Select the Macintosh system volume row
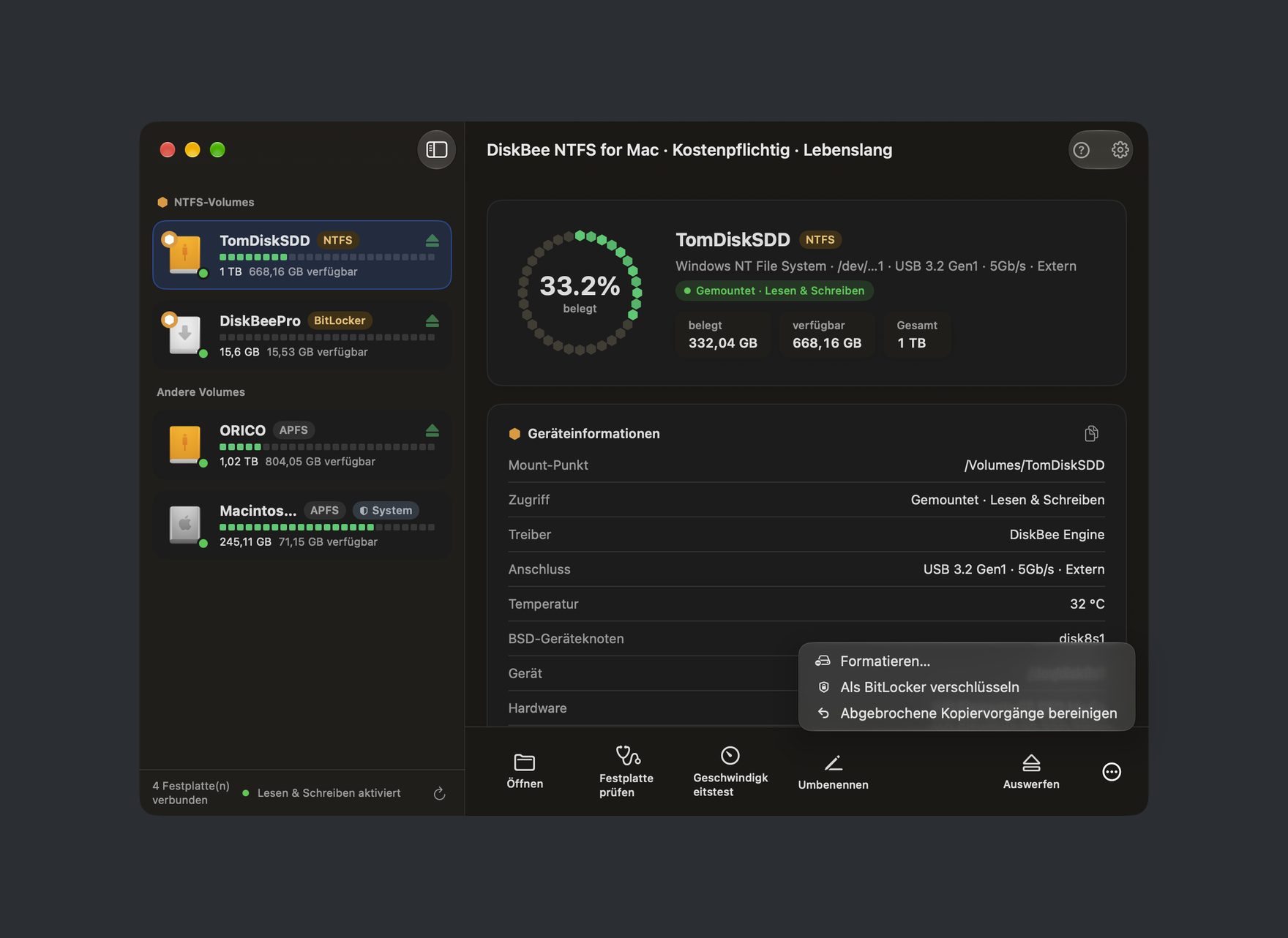This screenshot has height=938, width=1288. tap(302, 525)
